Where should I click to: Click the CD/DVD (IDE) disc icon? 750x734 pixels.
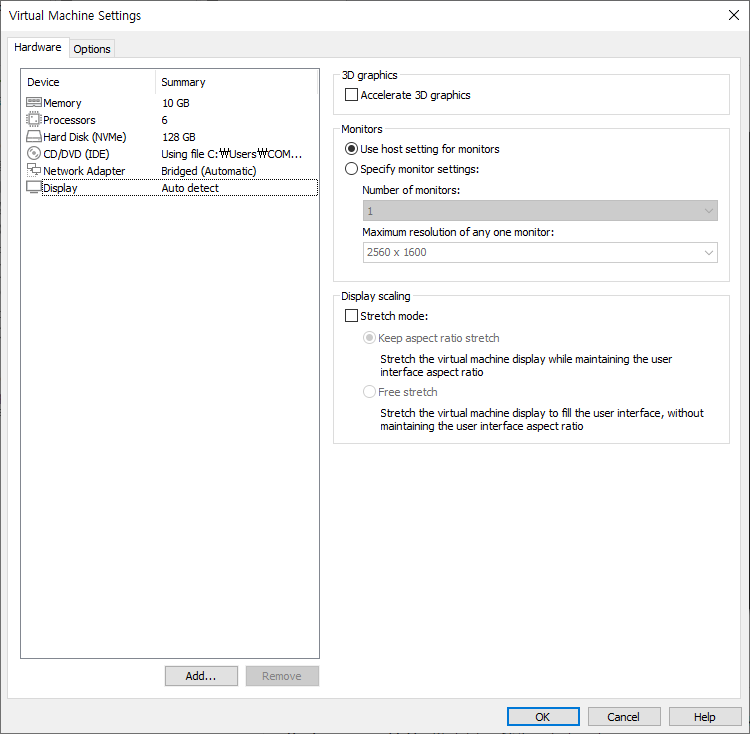[x=33, y=153]
